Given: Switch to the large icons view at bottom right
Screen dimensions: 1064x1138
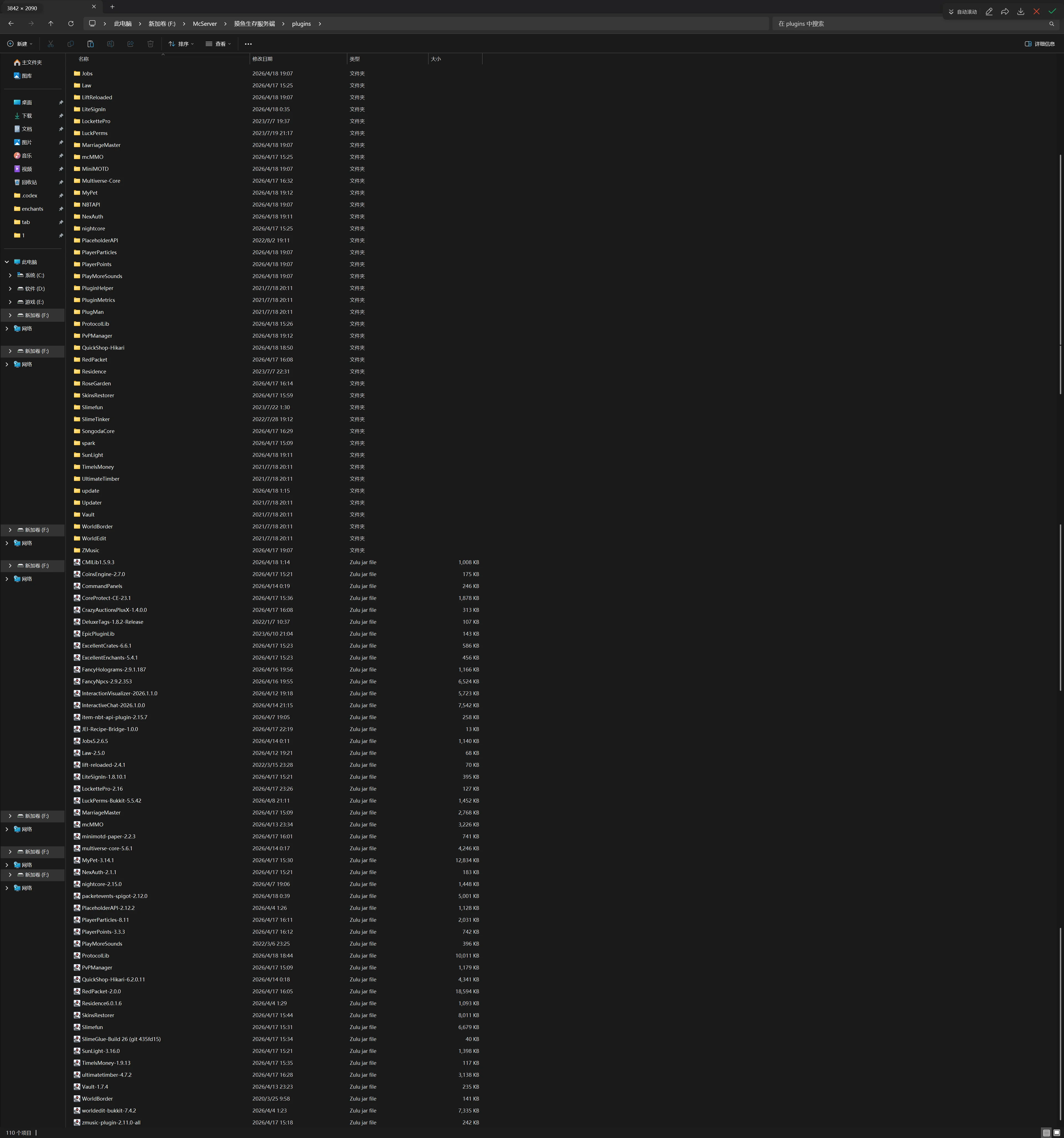Looking at the screenshot, I should (x=1057, y=1132).
